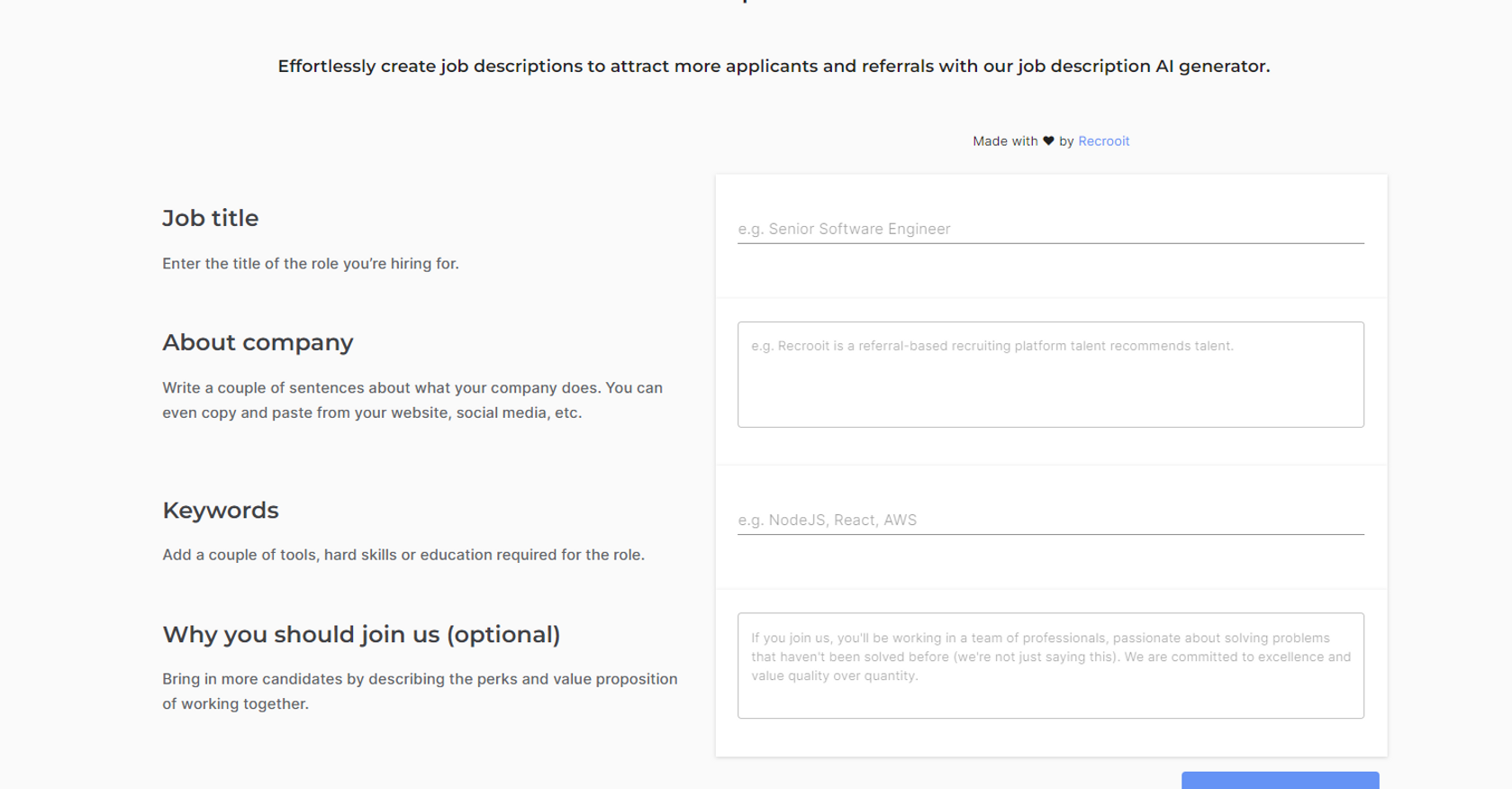Click text 'Add a couple of tools, hard skills'
The height and width of the screenshot is (789, 1512).
(x=279, y=555)
